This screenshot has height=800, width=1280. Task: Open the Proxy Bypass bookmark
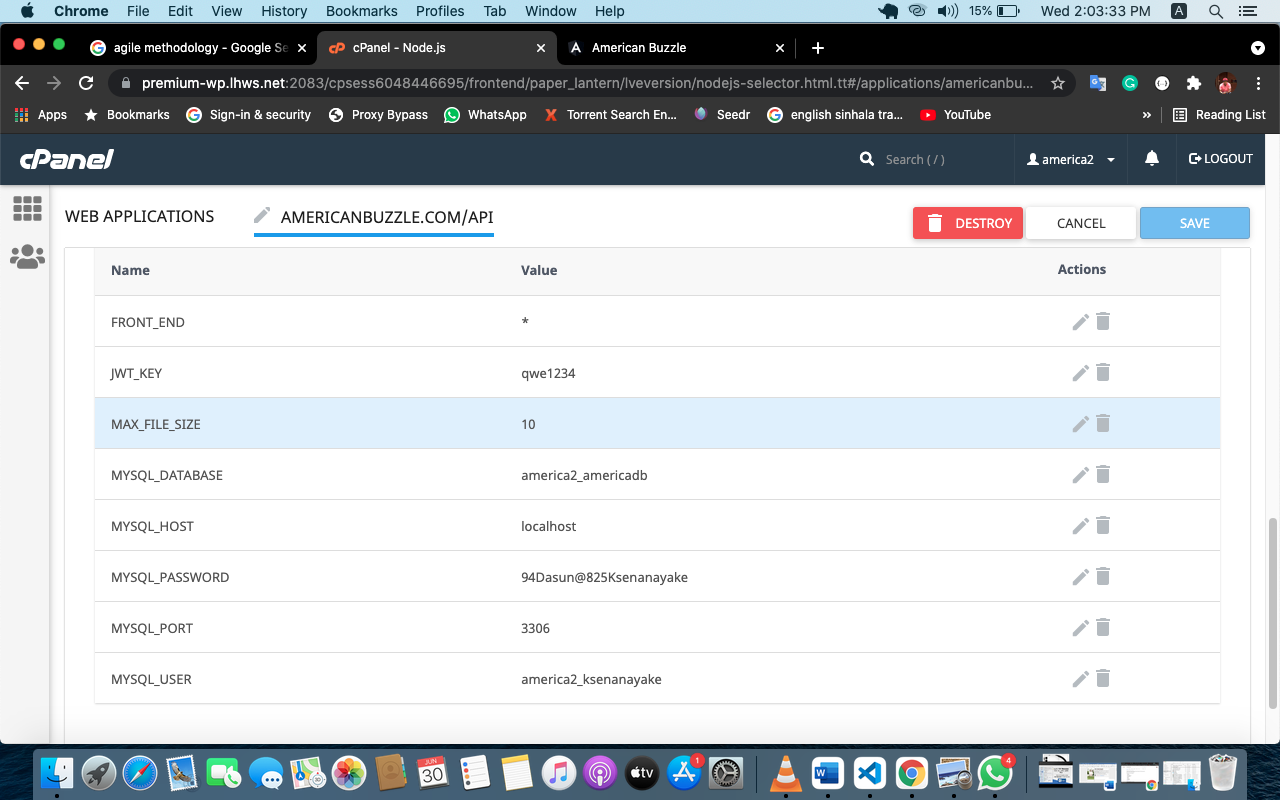point(378,115)
